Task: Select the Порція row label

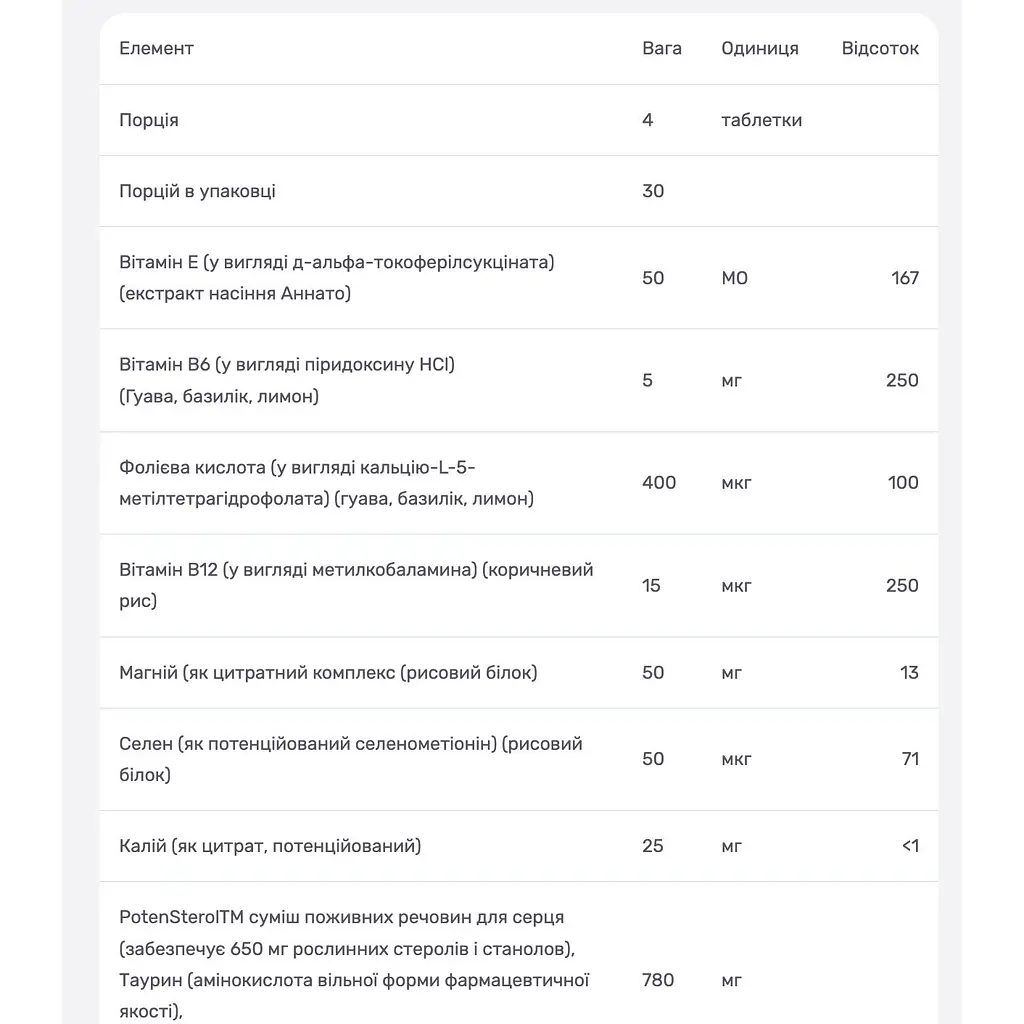Action: pos(148,120)
